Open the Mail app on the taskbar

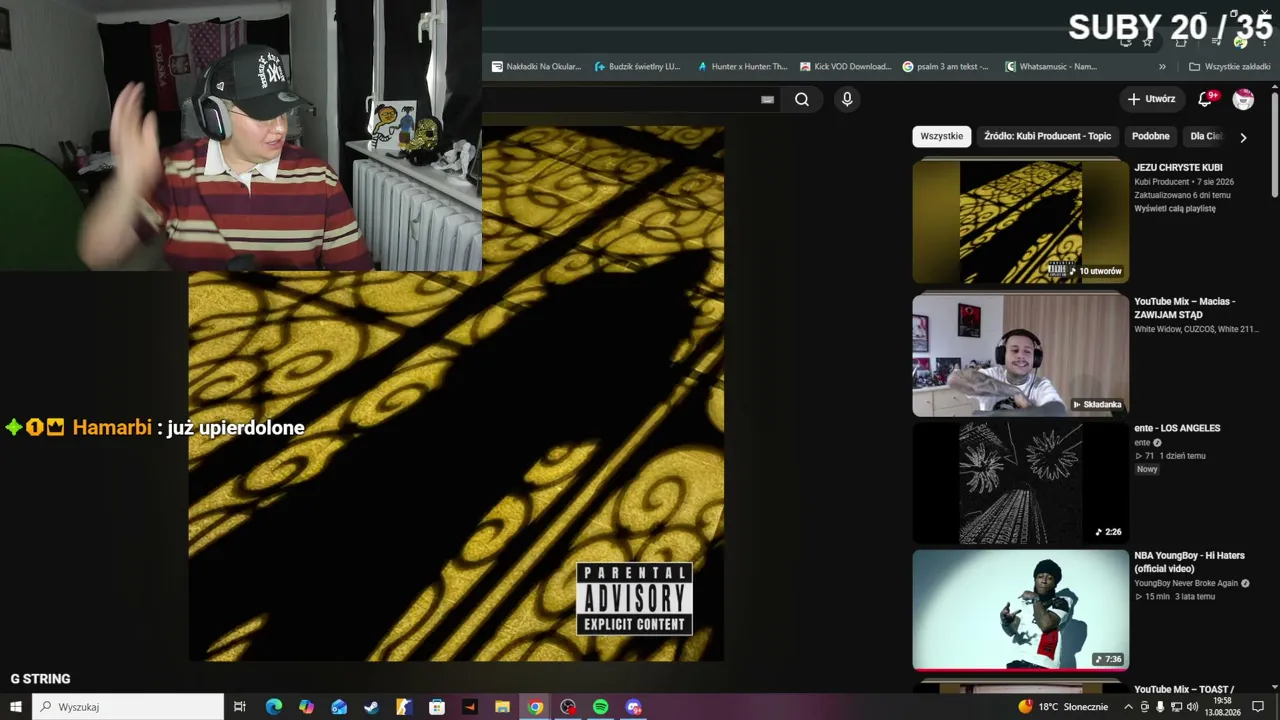(339, 707)
